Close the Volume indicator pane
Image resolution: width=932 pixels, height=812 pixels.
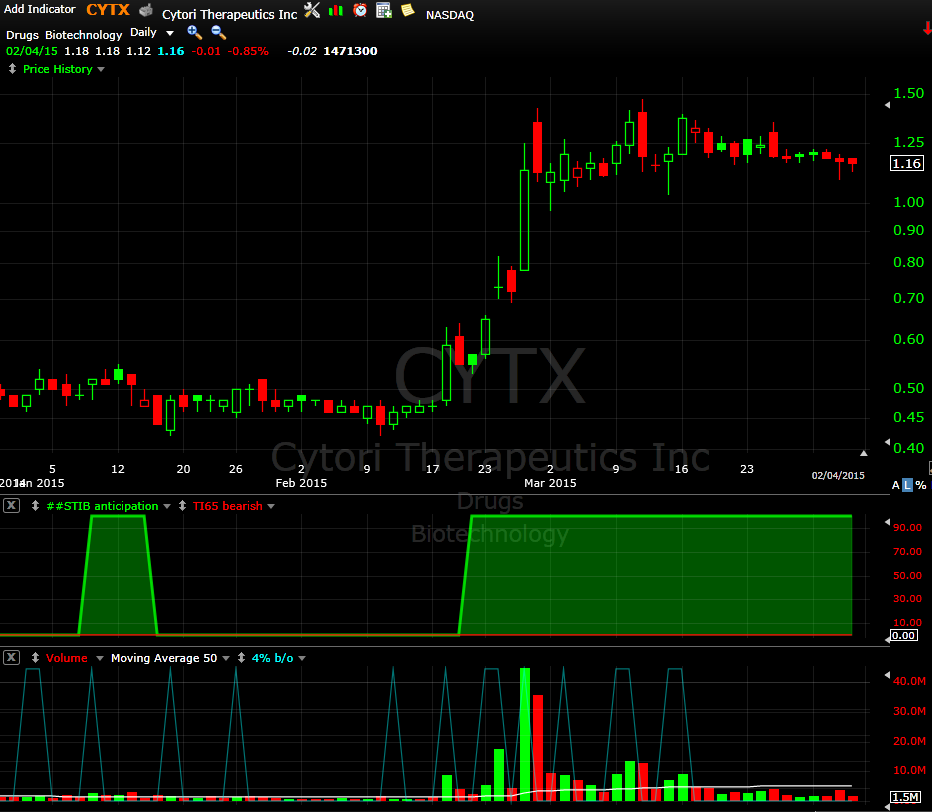[11, 657]
